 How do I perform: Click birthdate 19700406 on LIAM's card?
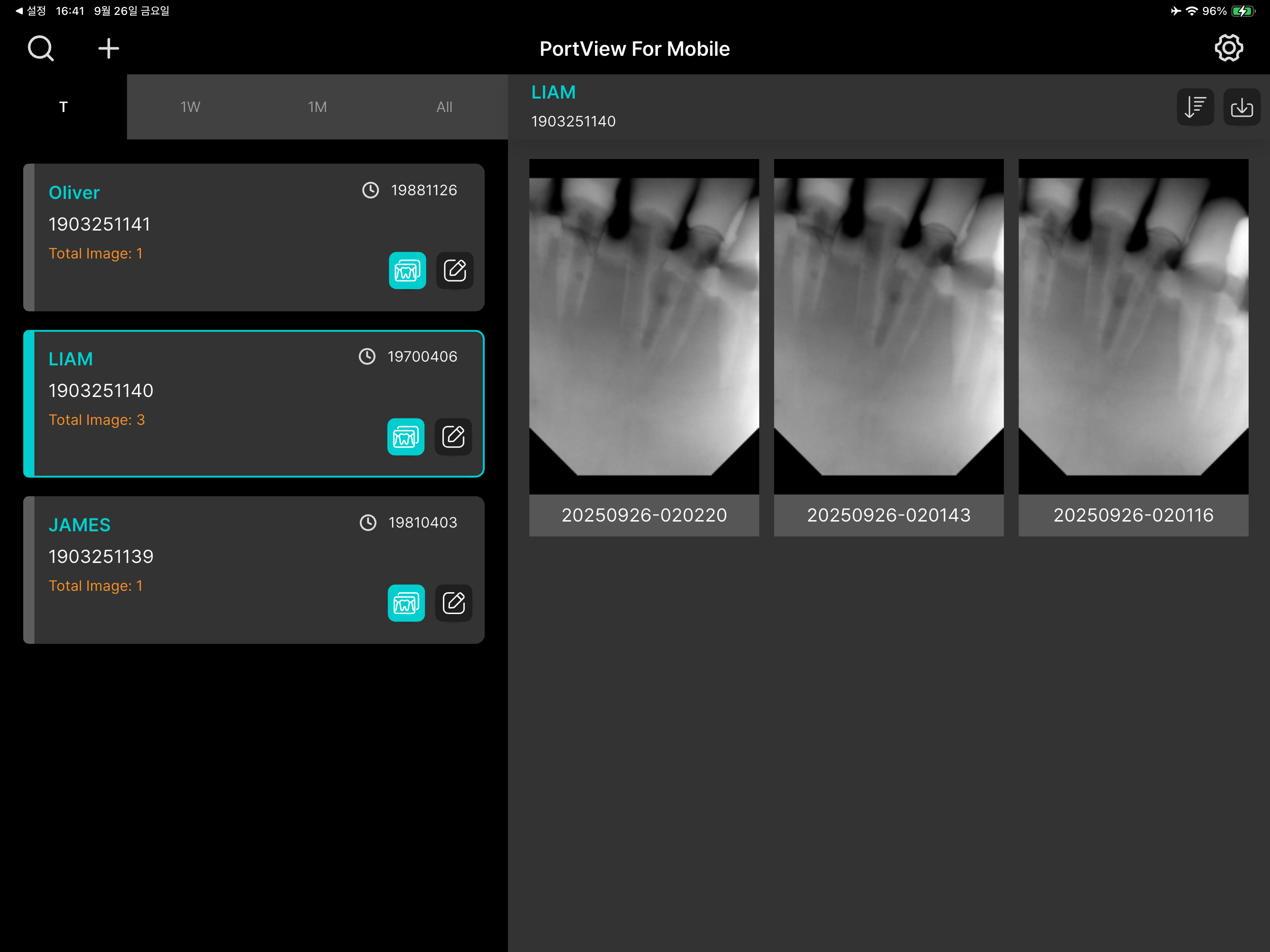pos(422,357)
